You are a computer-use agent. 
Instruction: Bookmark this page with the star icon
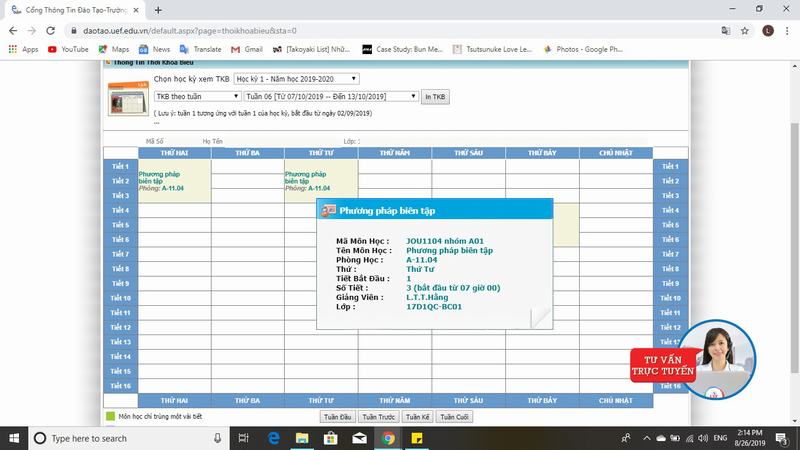tap(743, 30)
